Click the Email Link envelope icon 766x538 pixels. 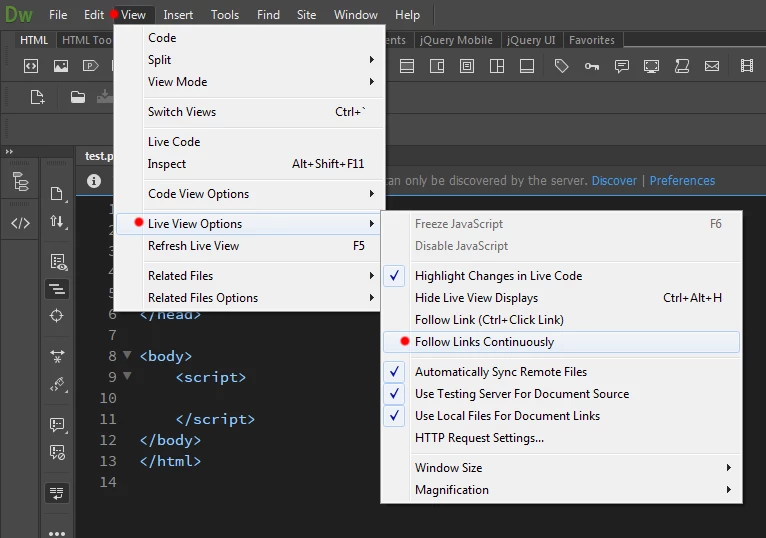(712, 66)
